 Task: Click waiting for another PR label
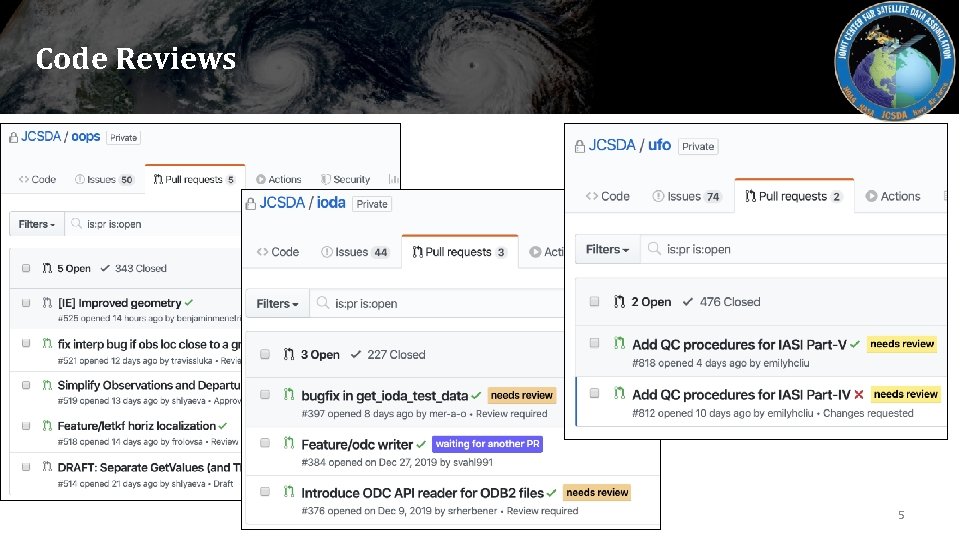[x=487, y=444]
